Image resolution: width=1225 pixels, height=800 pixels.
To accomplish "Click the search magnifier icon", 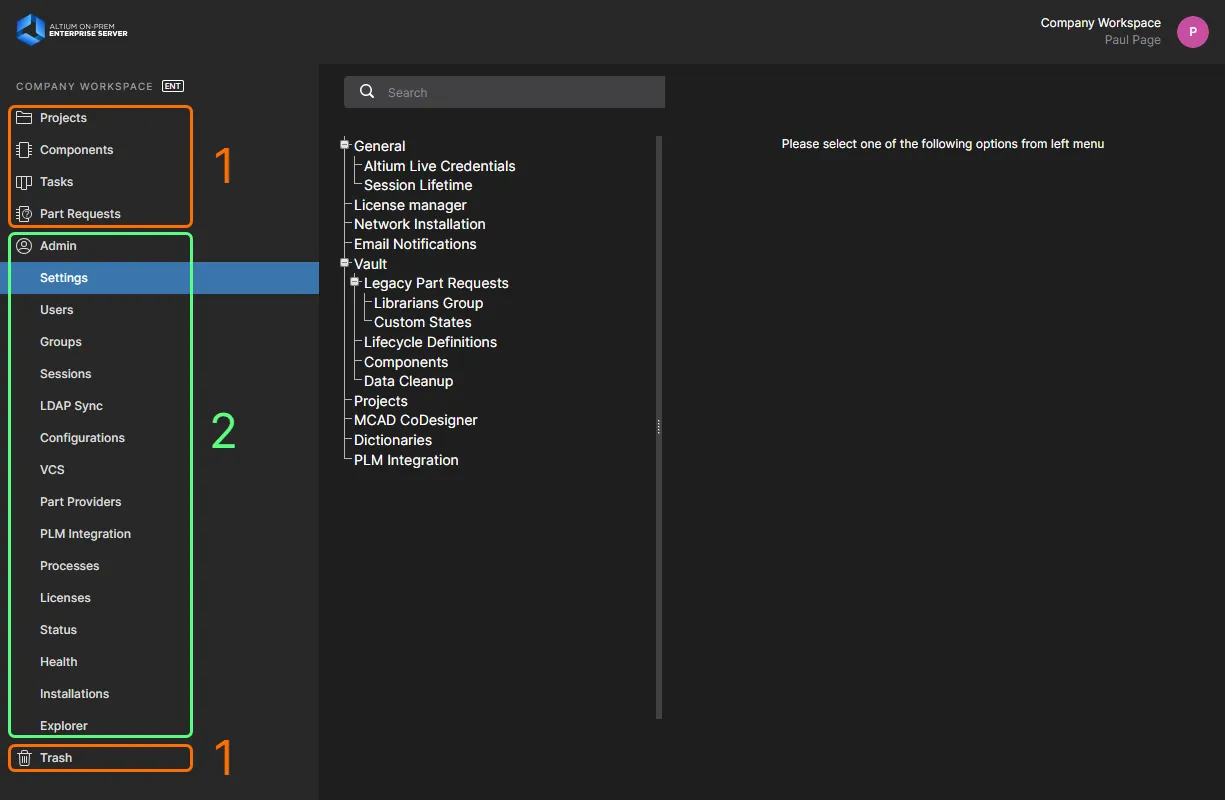I will pyautogui.click(x=367, y=92).
